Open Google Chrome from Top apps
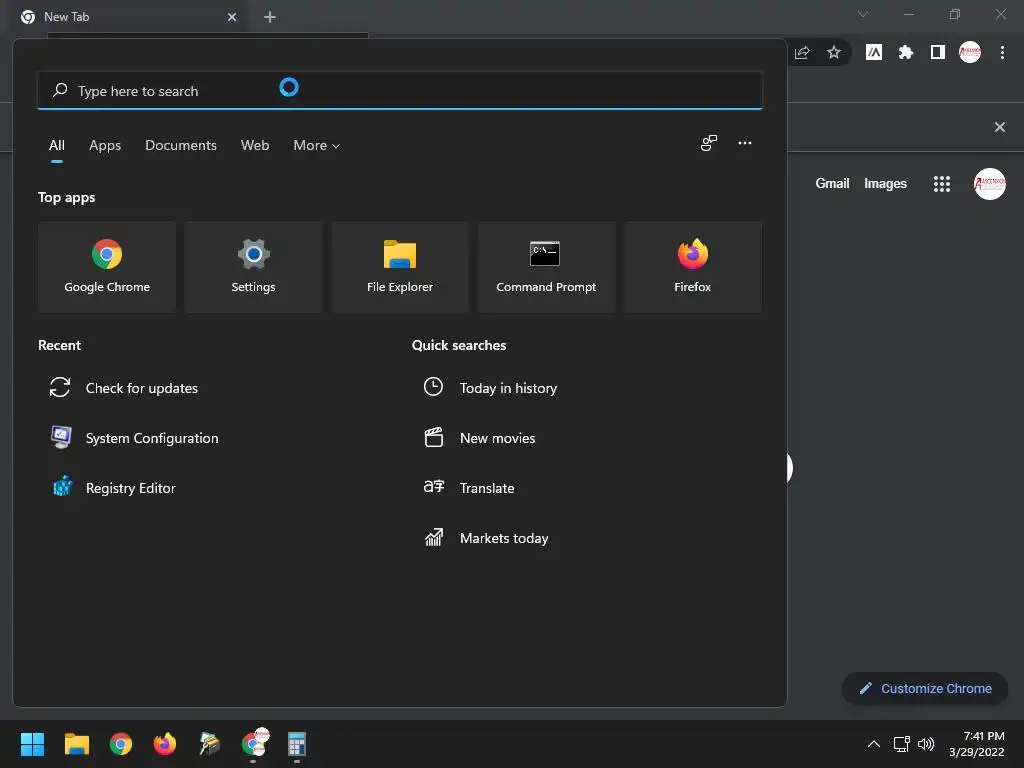 pyautogui.click(x=107, y=267)
